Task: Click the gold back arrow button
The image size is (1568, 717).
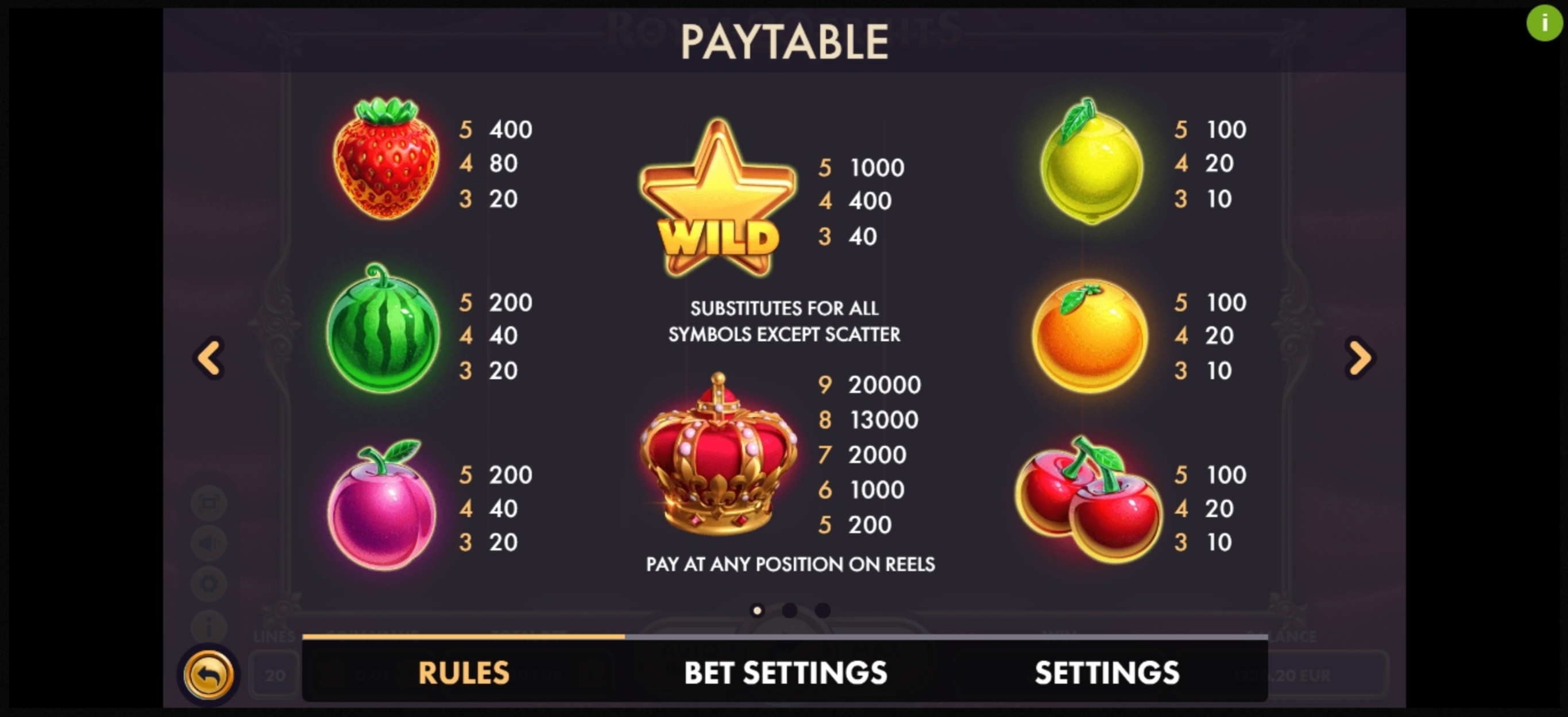Action: point(209,674)
